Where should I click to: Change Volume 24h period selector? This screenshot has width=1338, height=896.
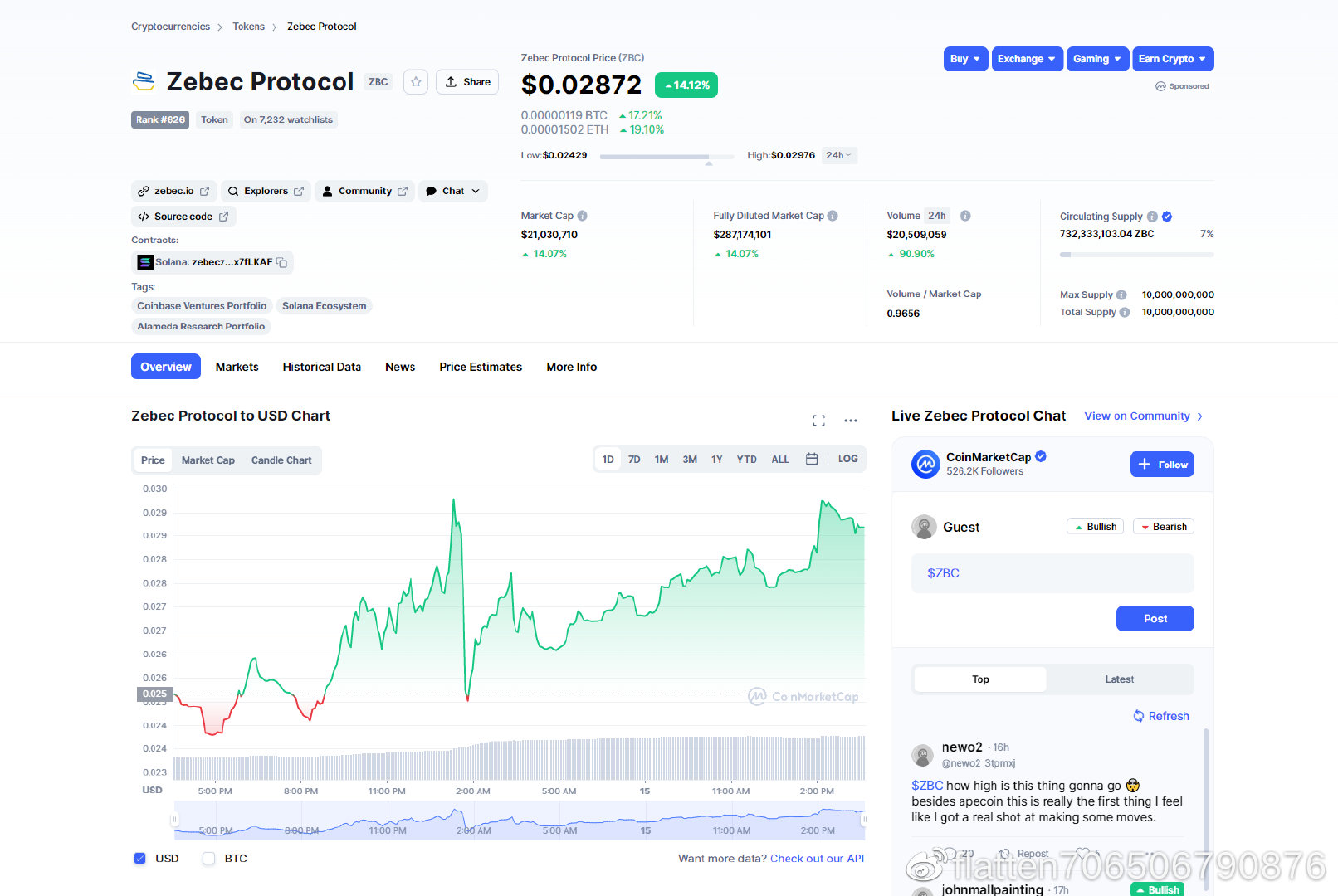937,216
